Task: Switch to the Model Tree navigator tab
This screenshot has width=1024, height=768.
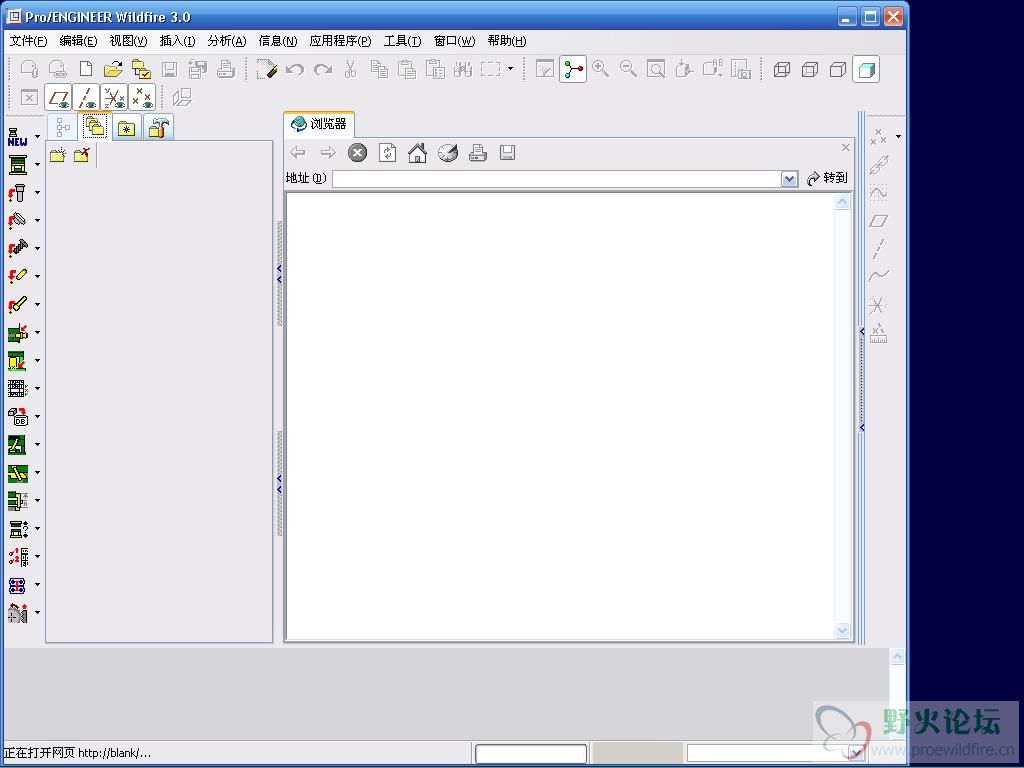Action: [63, 127]
